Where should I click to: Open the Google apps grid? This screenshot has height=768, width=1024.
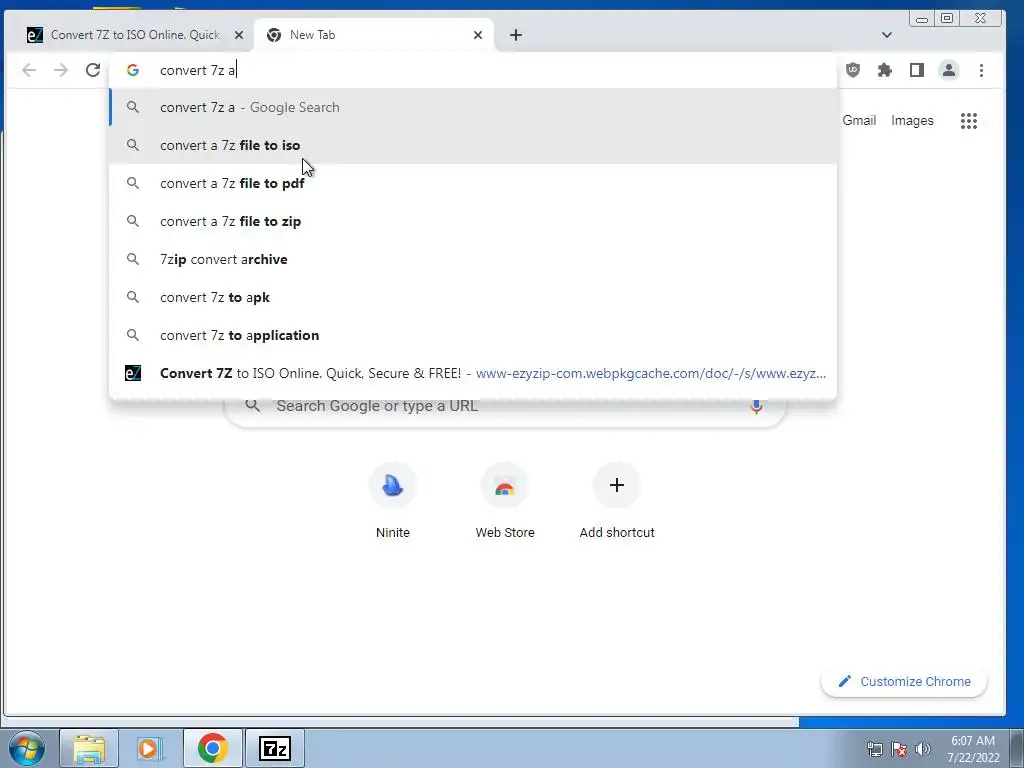[x=969, y=121]
